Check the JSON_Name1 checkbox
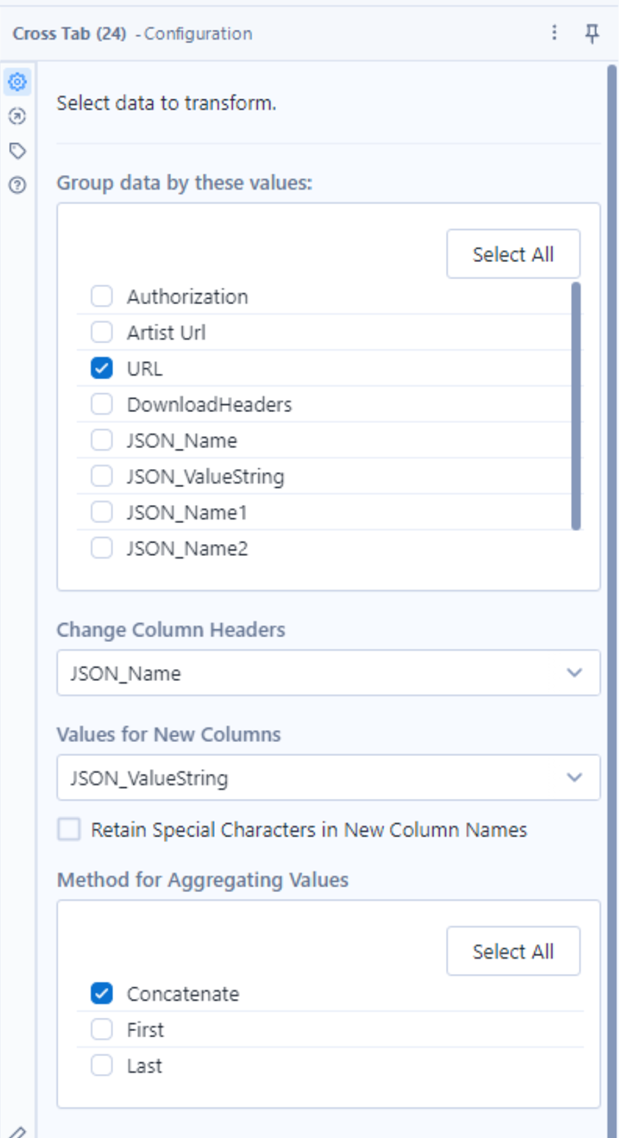Image resolution: width=619 pixels, height=1138 pixels. pos(102,513)
